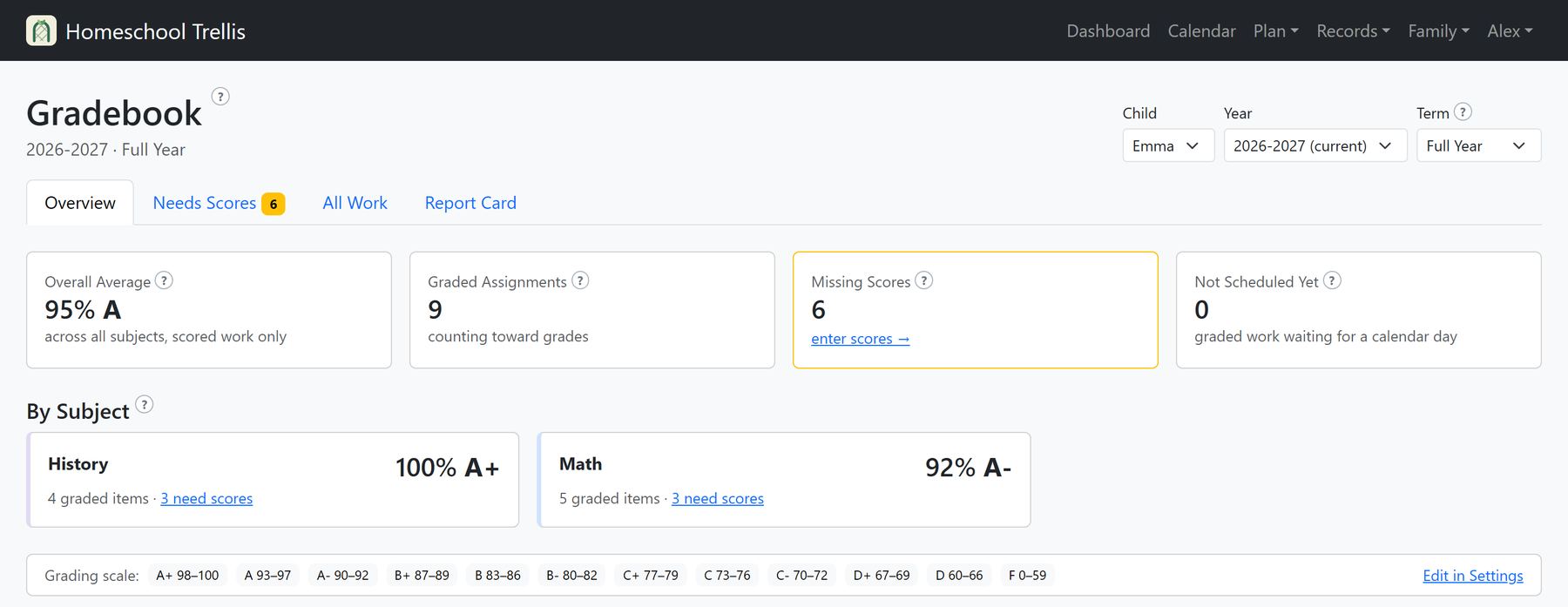1568x607 pixels.
Task: Show help for Overall Average
Action: click(x=164, y=280)
